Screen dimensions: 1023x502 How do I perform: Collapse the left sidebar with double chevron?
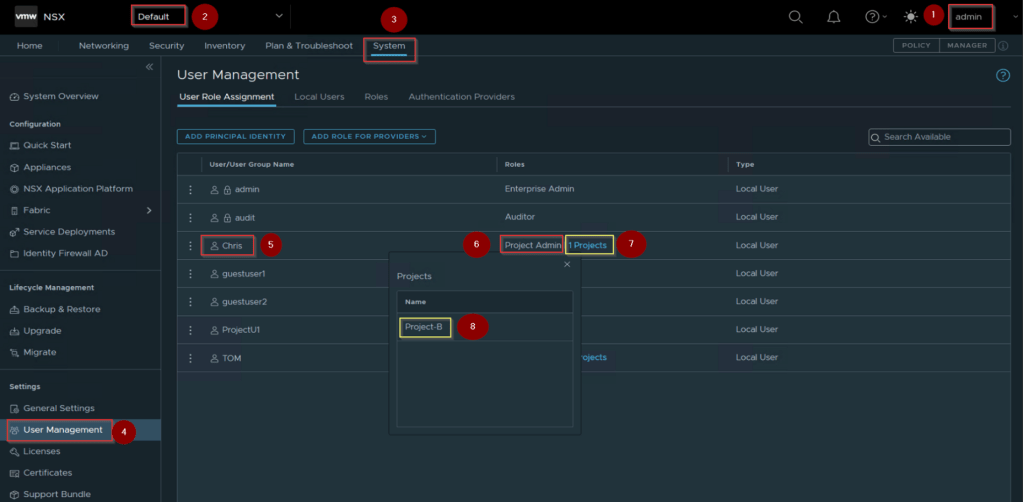149,67
